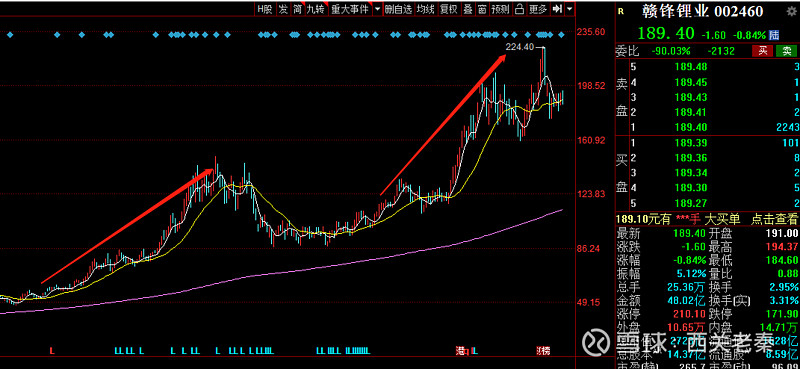The image size is (800, 369).
Task: Click the R badge next to stock name
Action: (x=621, y=11)
